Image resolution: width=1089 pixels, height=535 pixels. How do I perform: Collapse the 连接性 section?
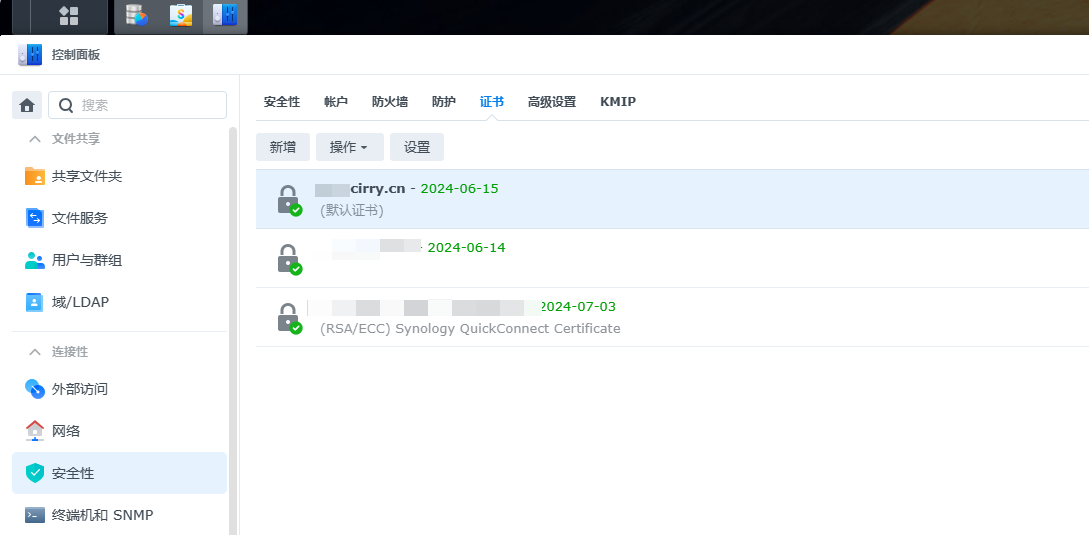(35, 352)
